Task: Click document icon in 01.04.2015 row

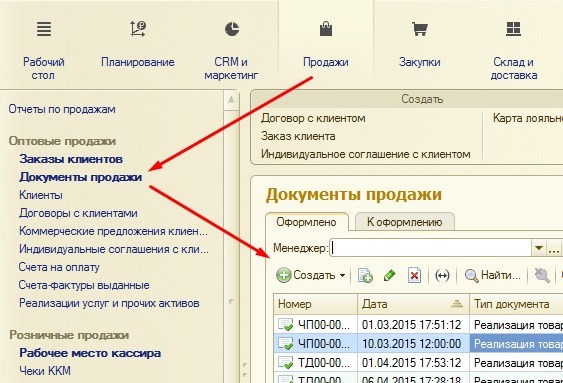Action: [286, 363]
